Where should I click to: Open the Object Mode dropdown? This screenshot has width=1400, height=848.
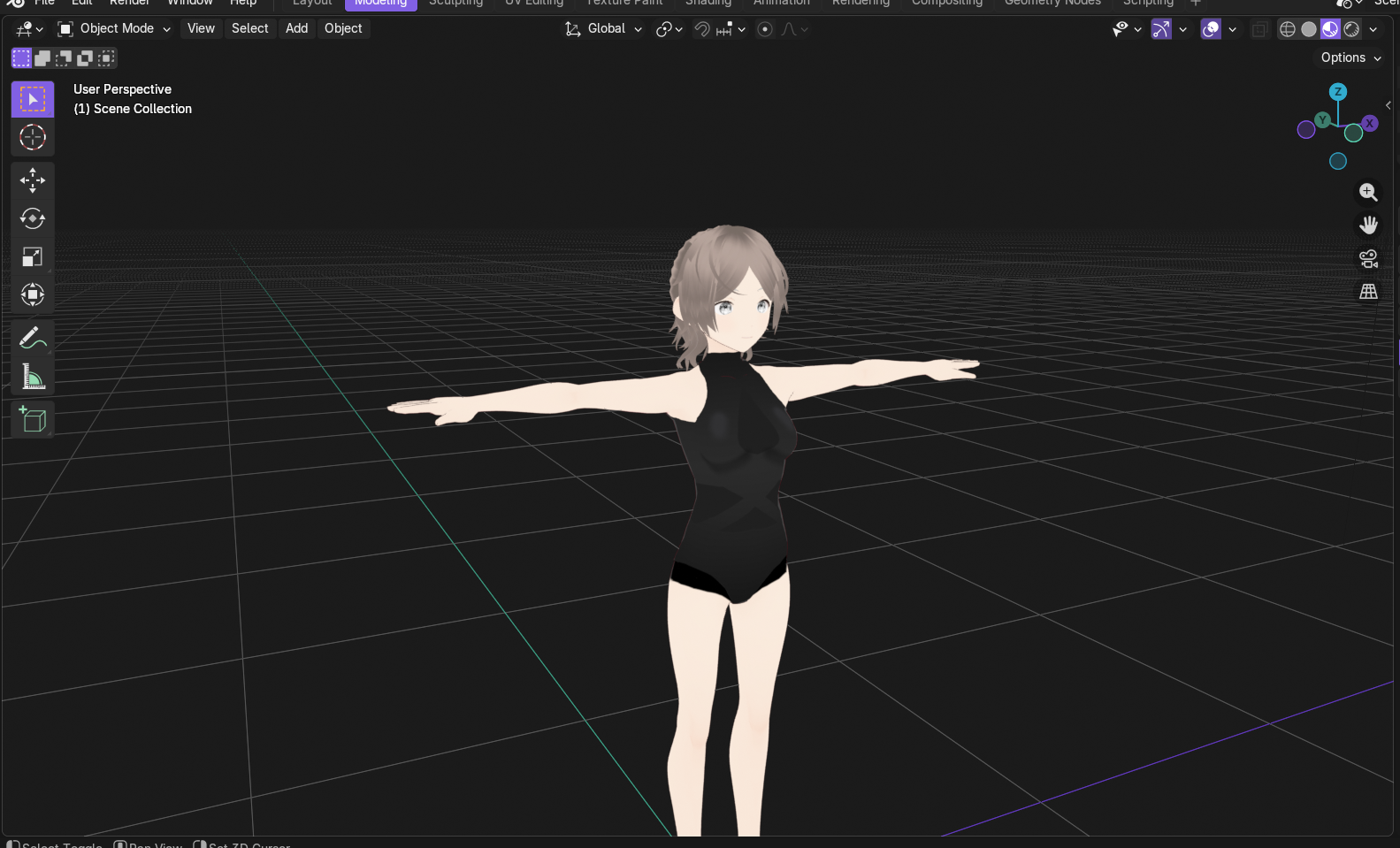(114, 29)
